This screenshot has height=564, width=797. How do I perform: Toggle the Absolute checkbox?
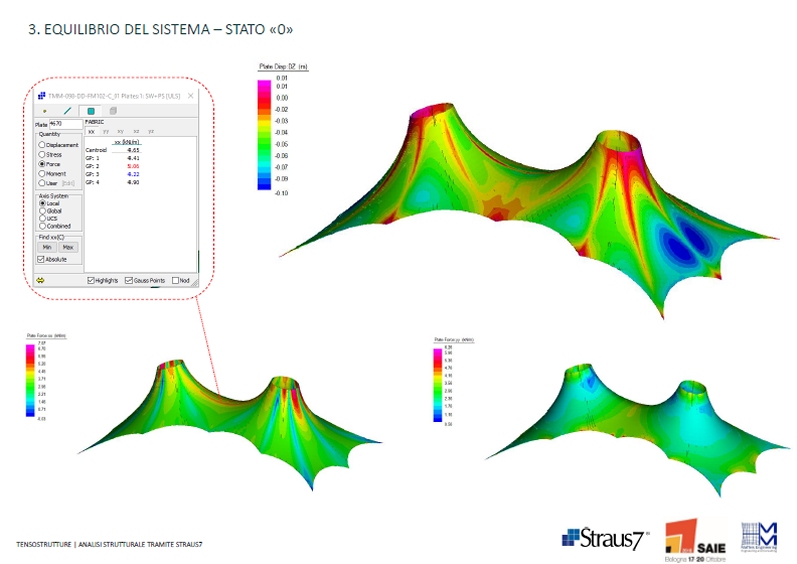coord(41,259)
